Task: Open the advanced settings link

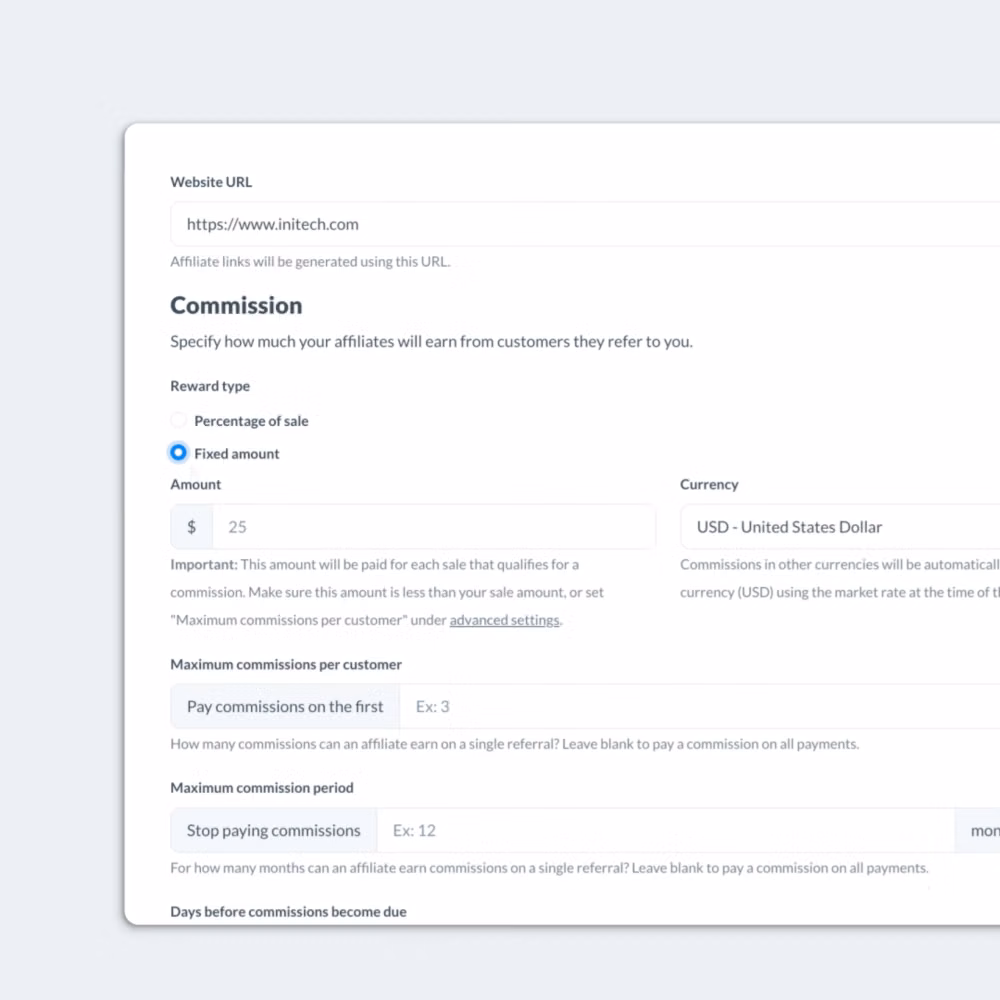Action: click(504, 620)
